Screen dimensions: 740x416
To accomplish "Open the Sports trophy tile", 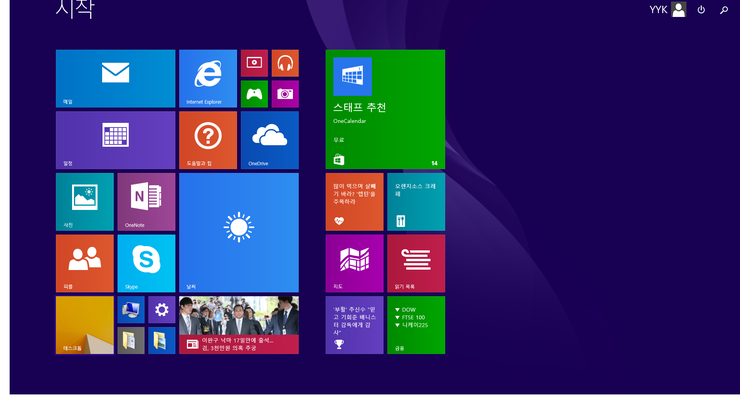I will 354,325.
